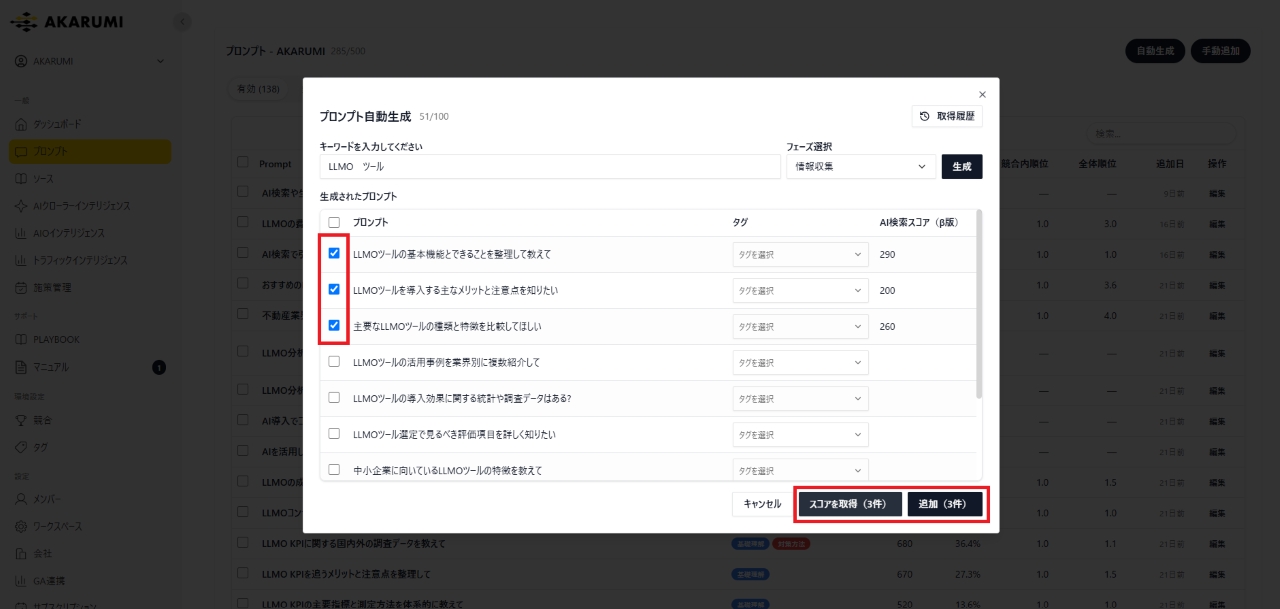Toggle the select-all checkbox in the generated prompts header
This screenshot has width=1280, height=609.
[x=334, y=222]
